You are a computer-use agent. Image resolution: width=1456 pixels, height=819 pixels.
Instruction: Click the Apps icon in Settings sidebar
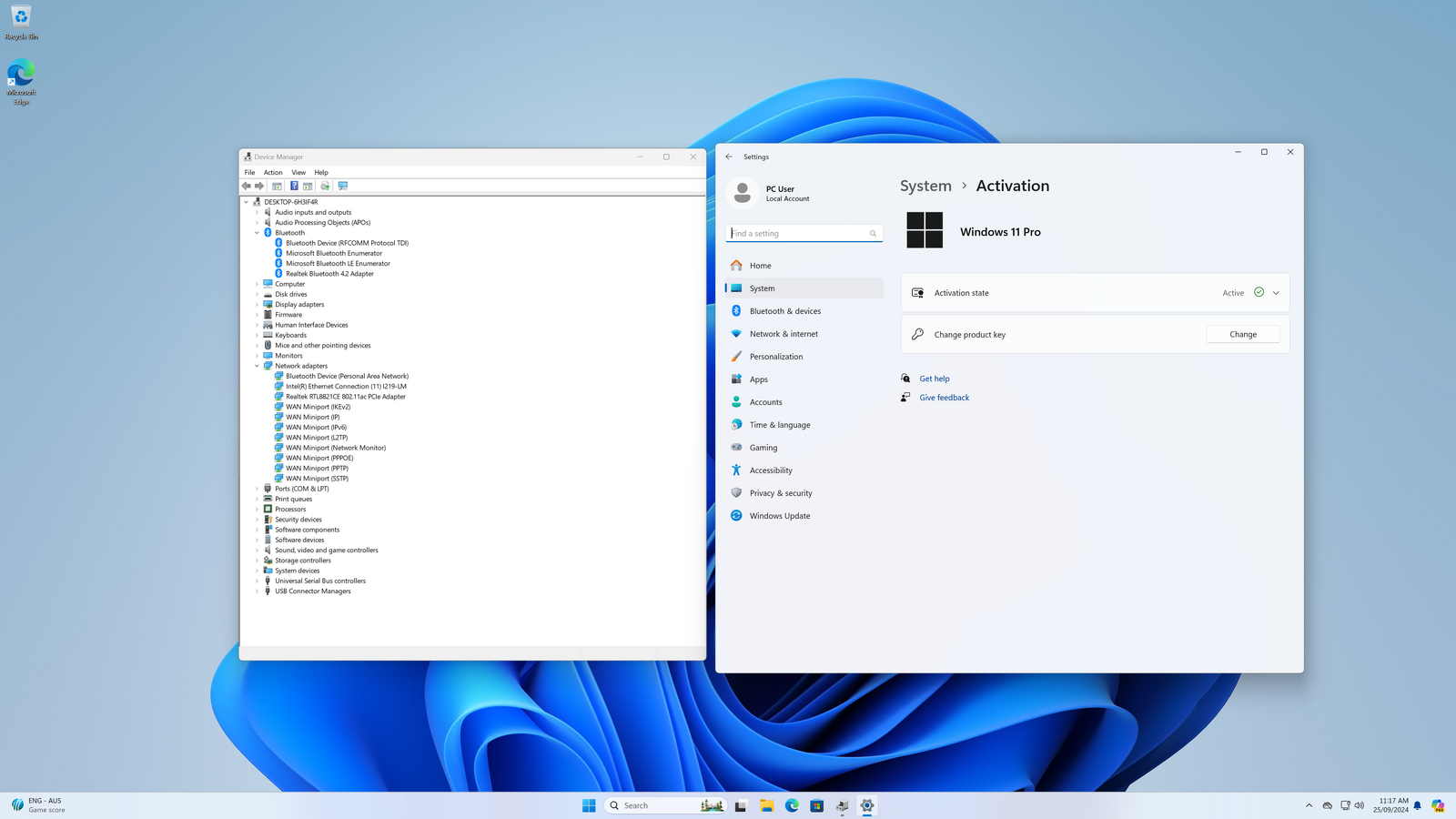[x=736, y=379]
